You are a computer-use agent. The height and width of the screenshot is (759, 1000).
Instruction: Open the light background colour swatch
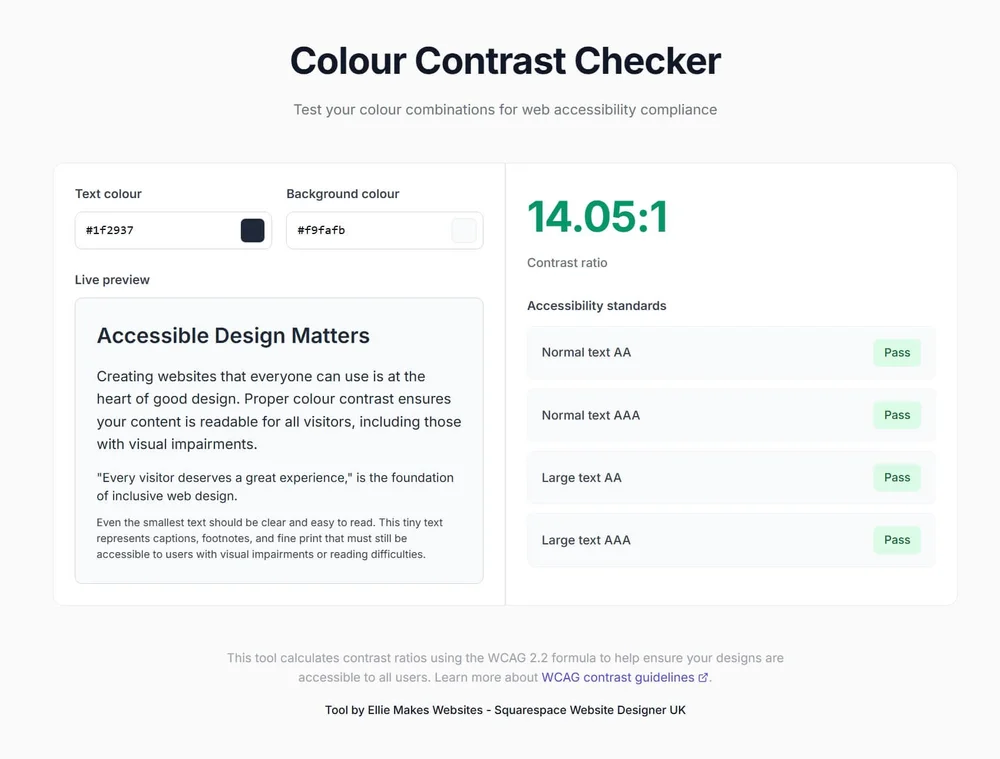tap(464, 230)
